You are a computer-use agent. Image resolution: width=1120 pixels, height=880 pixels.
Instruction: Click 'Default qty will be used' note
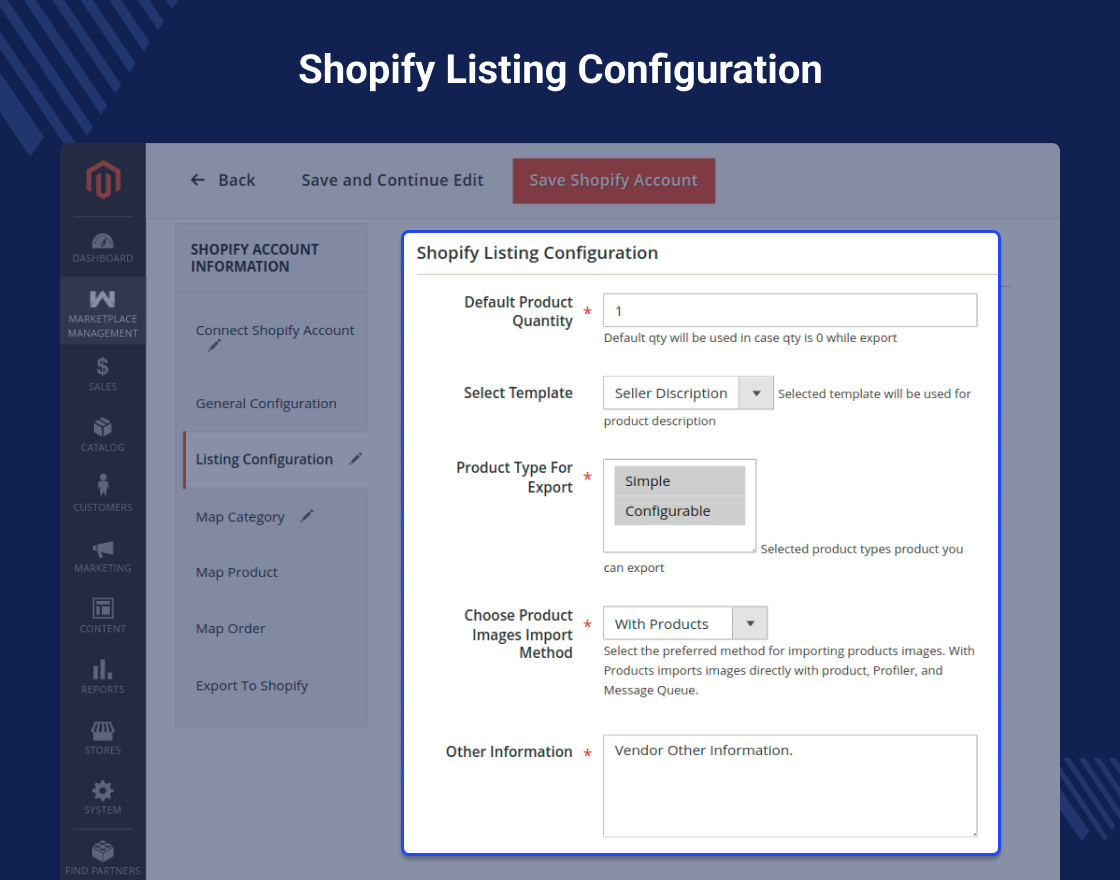click(750, 338)
